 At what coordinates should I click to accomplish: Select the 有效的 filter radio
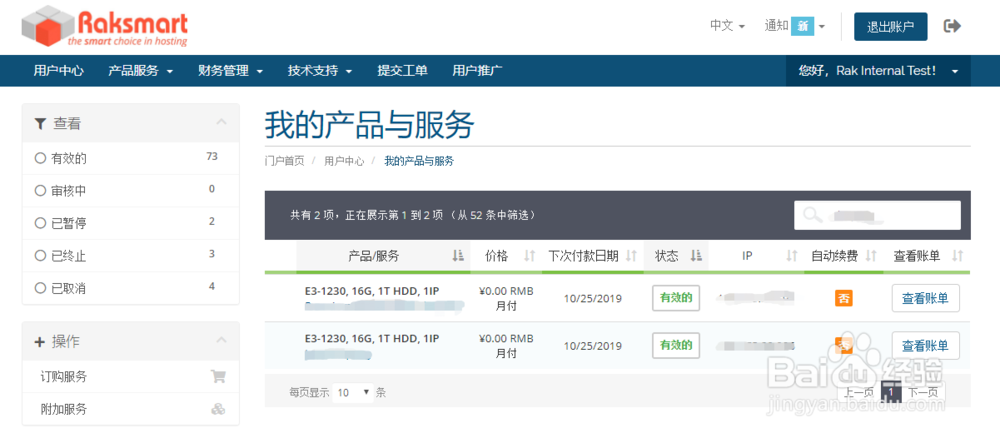tap(40, 158)
